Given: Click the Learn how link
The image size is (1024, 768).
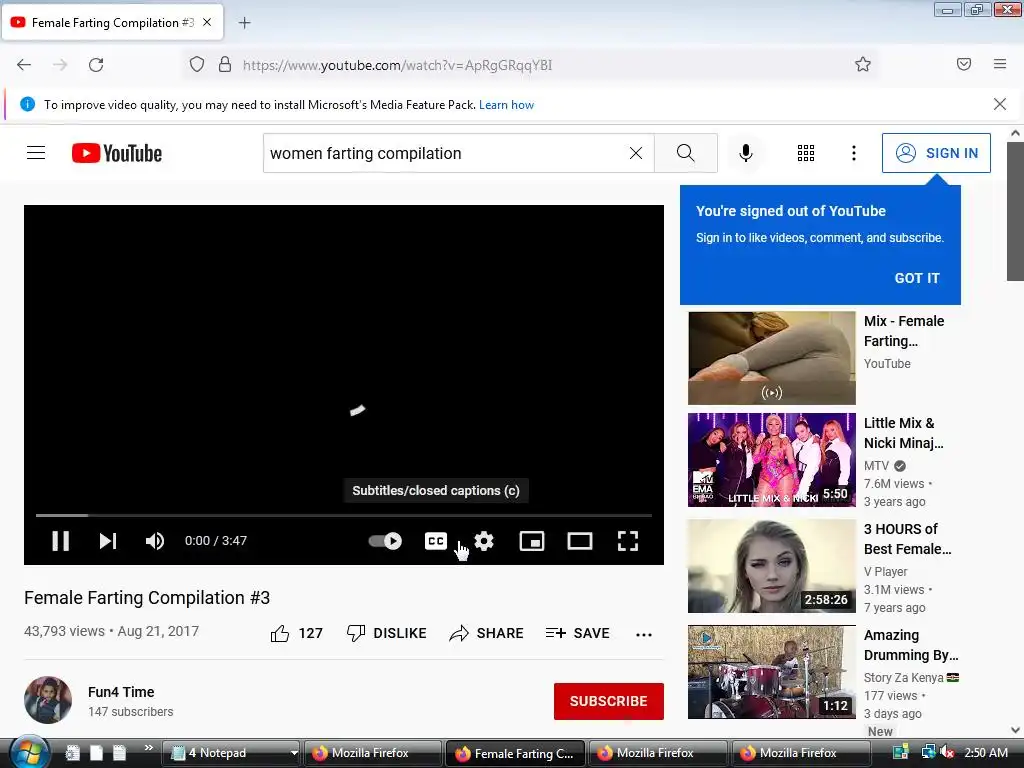Looking at the screenshot, I should [x=506, y=105].
